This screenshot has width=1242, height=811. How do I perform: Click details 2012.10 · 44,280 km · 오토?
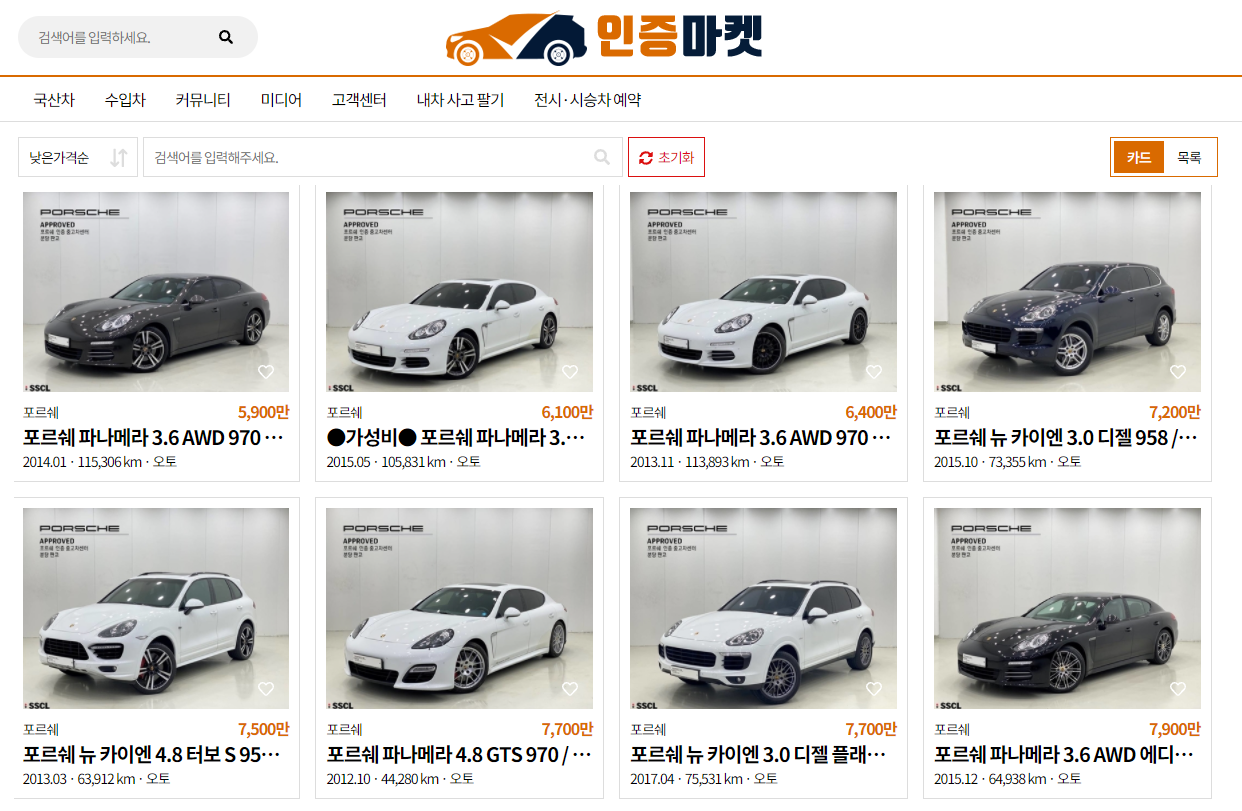point(401,779)
